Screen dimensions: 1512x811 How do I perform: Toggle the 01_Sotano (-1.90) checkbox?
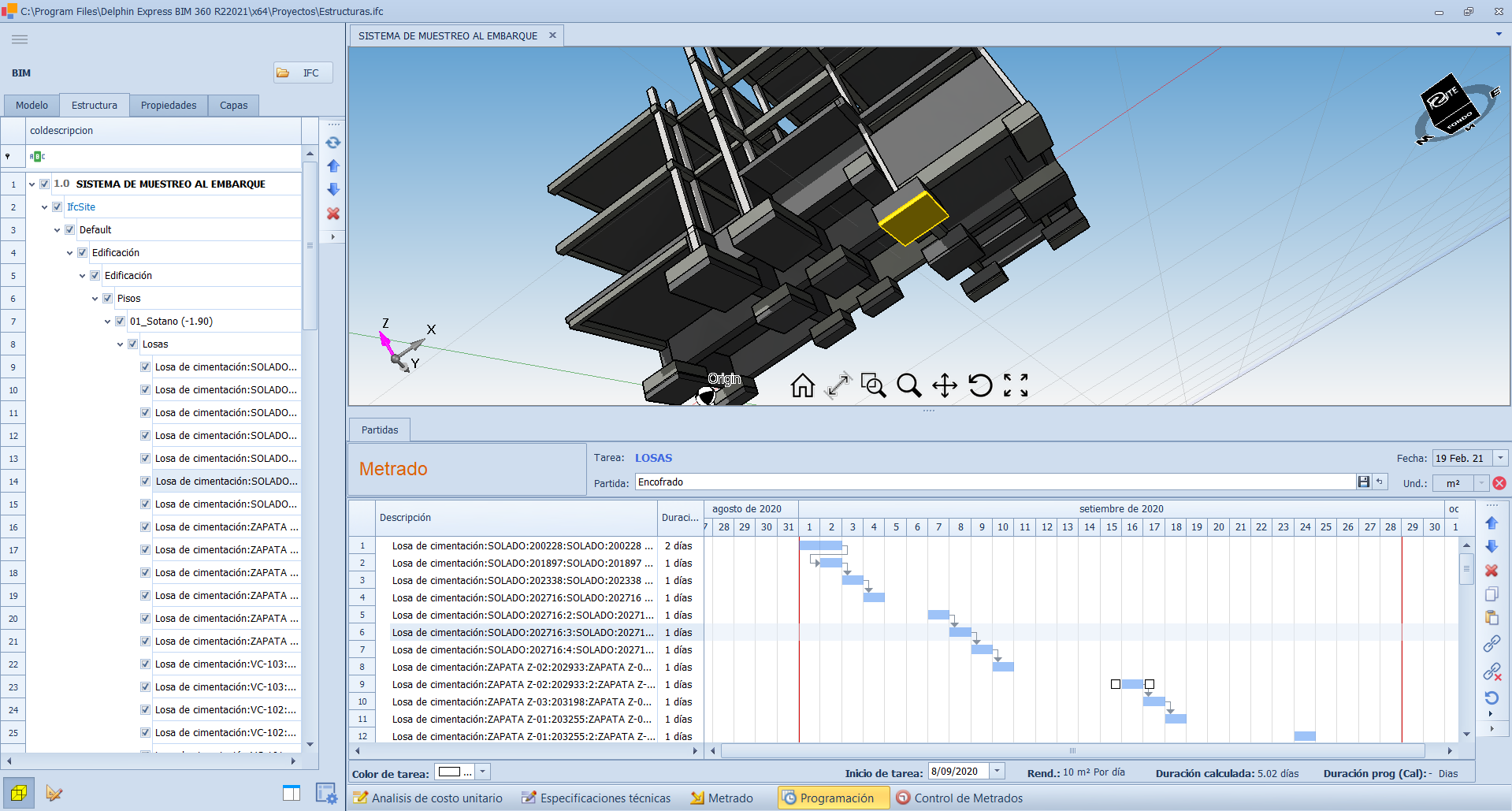(121, 322)
